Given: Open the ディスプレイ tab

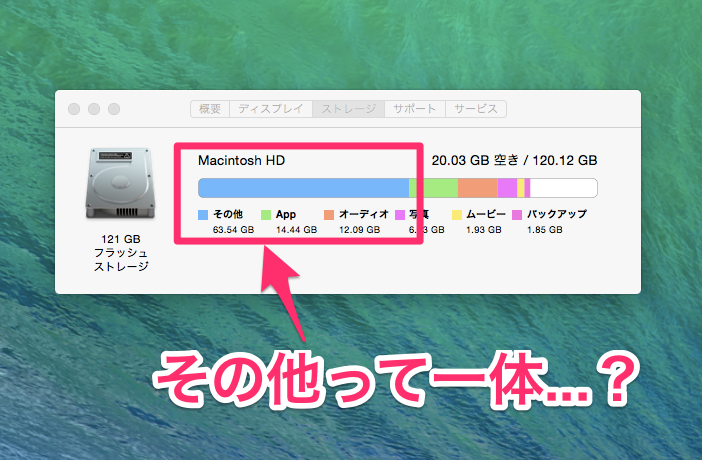Looking at the screenshot, I should click(271, 109).
